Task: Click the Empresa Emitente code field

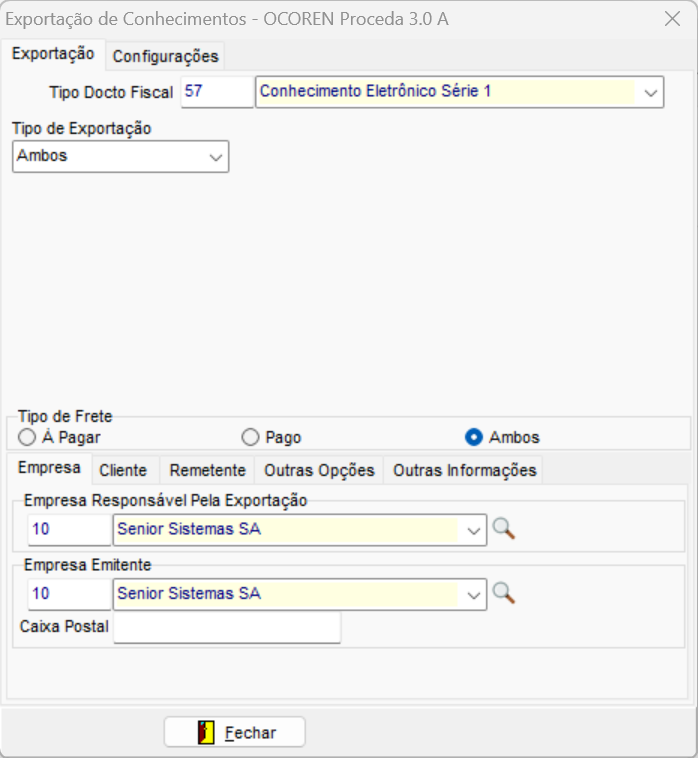Action: [x=69, y=594]
